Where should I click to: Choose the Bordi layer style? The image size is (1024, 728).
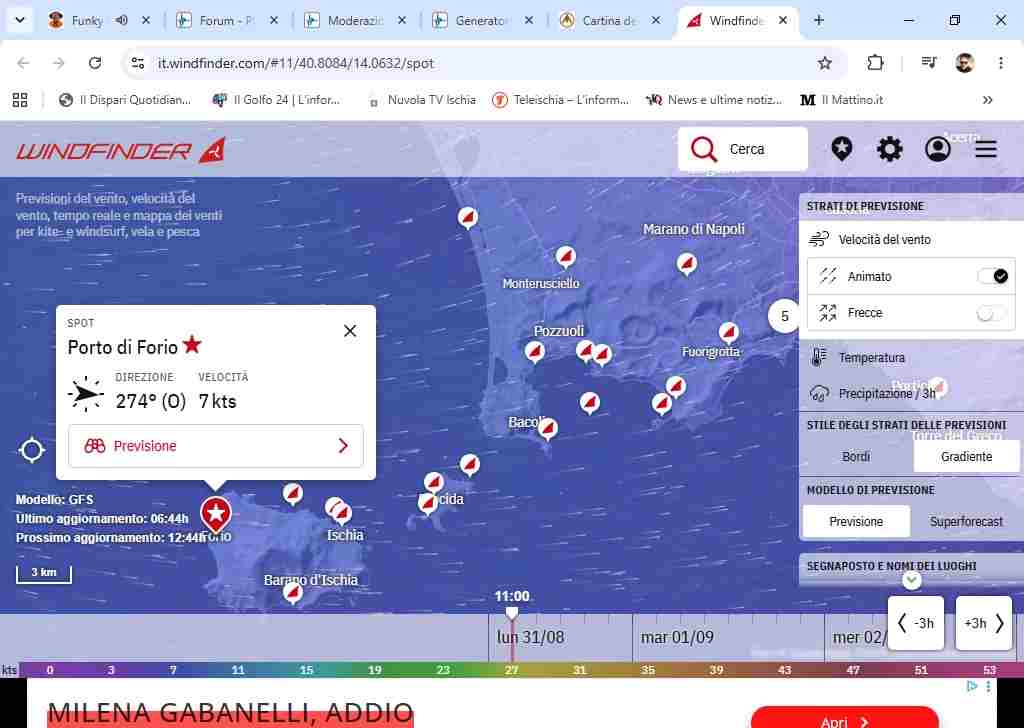click(x=856, y=456)
